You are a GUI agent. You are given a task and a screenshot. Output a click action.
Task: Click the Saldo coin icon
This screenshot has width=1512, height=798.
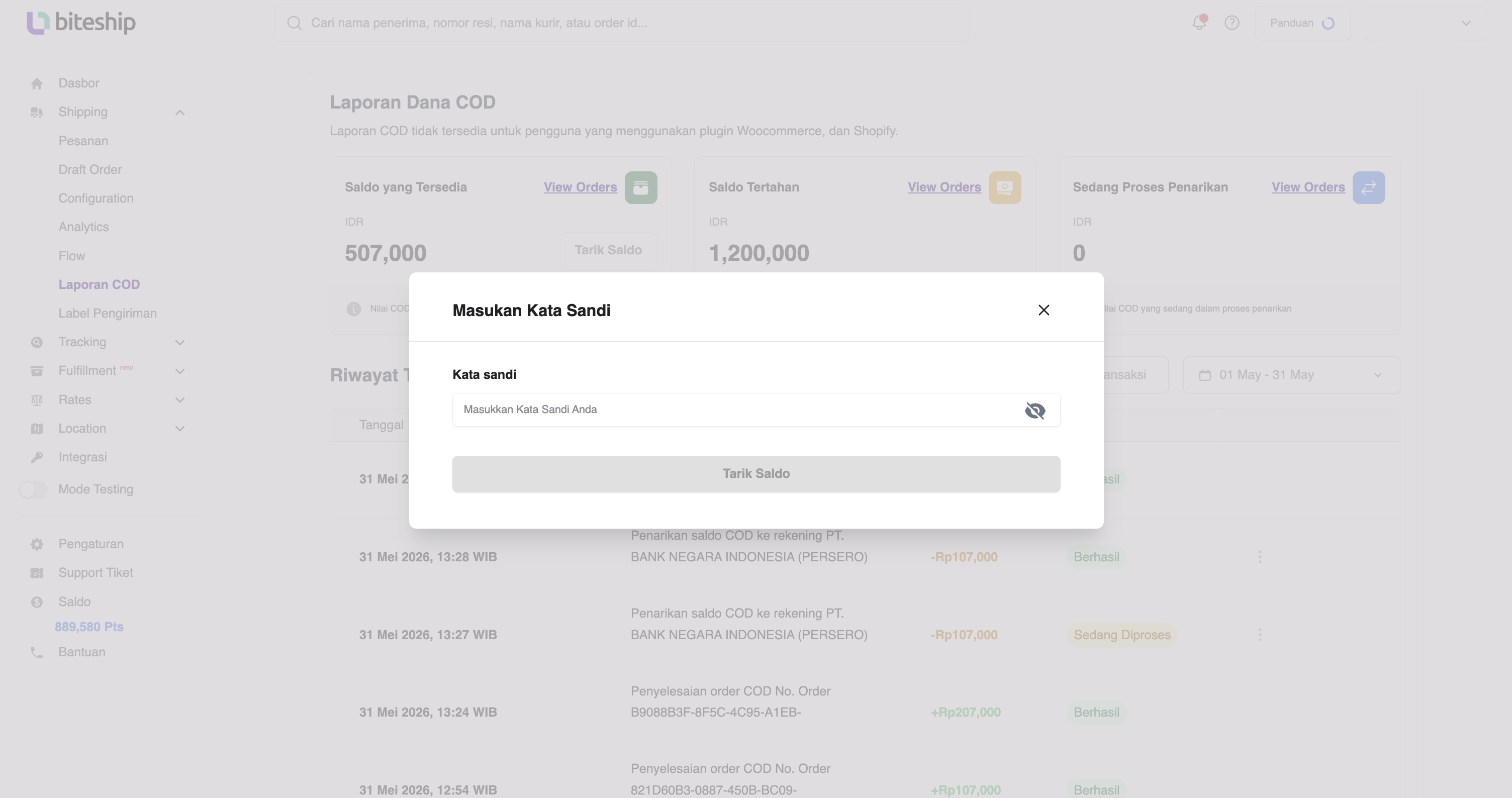[36, 602]
